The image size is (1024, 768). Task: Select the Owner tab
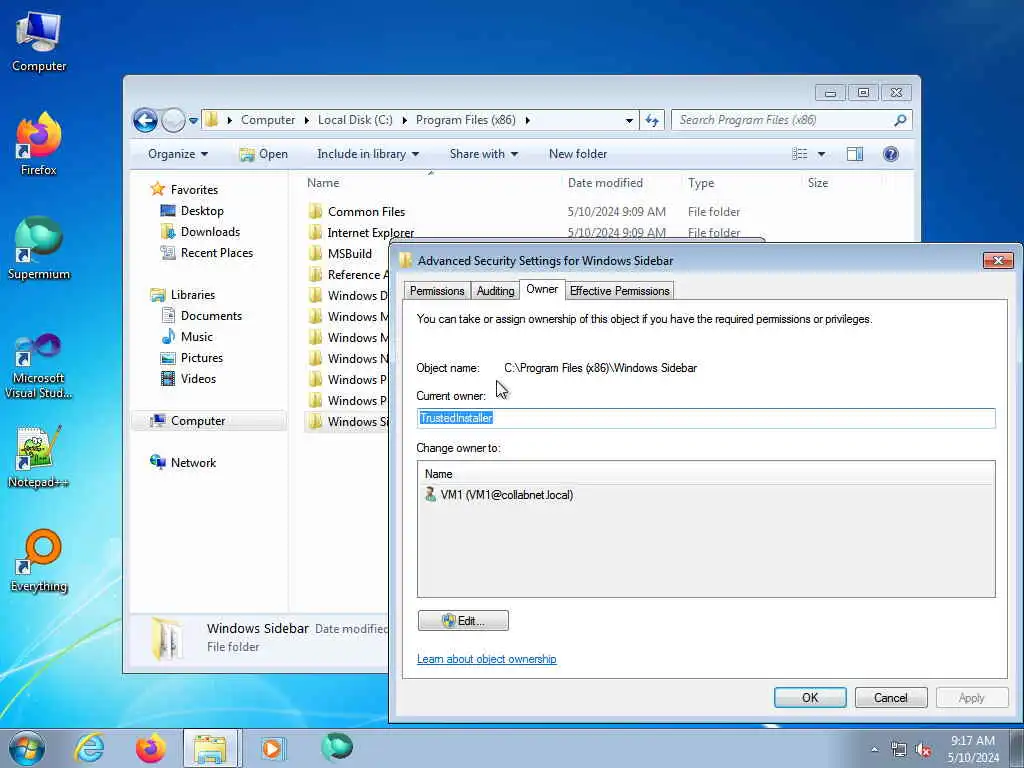[542, 289]
